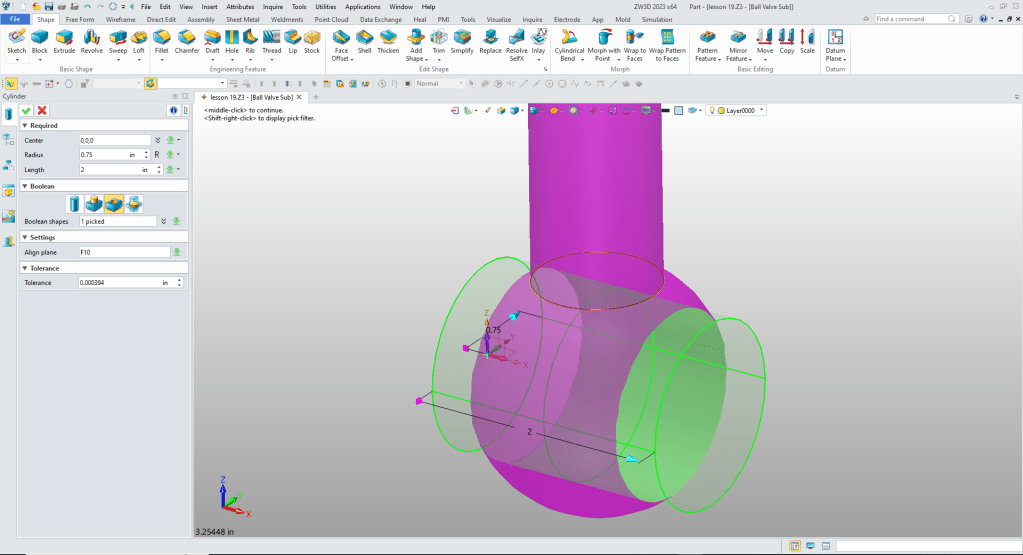Cancel the Cylinder command with the red X

(42, 110)
